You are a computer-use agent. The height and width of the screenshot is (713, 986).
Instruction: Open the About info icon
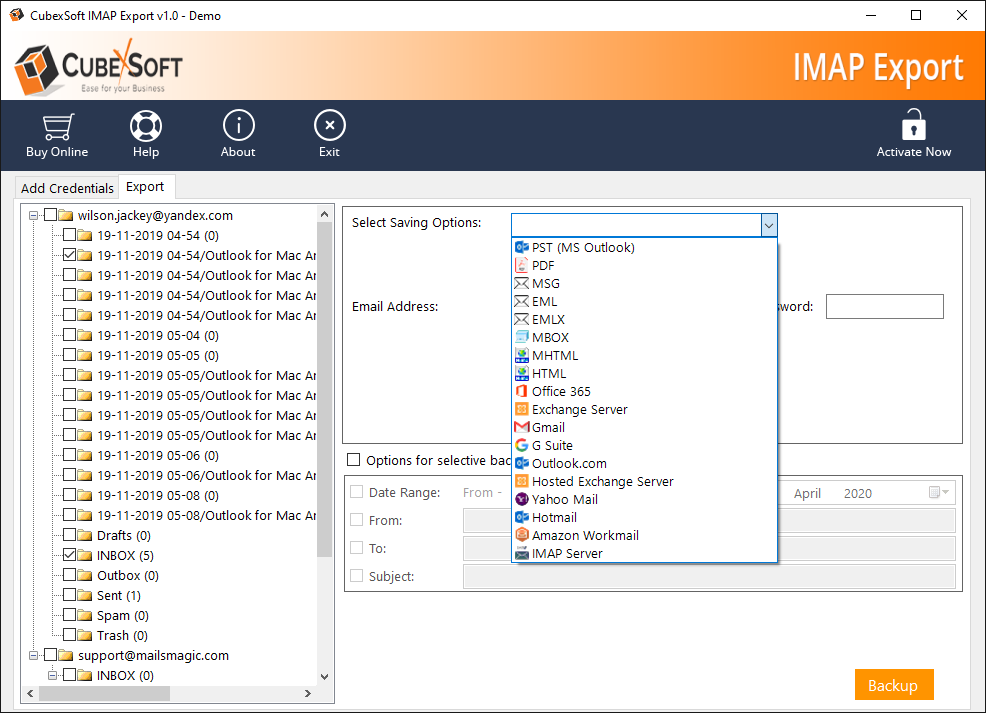point(238,125)
